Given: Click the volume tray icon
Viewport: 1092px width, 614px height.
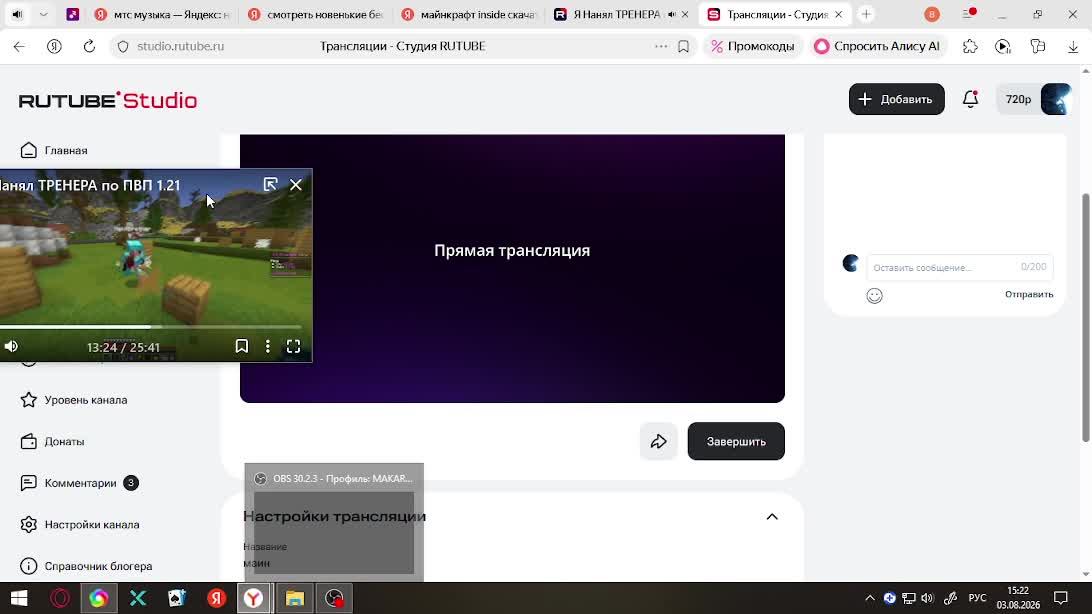Looking at the screenshot, I should (927, 598).
